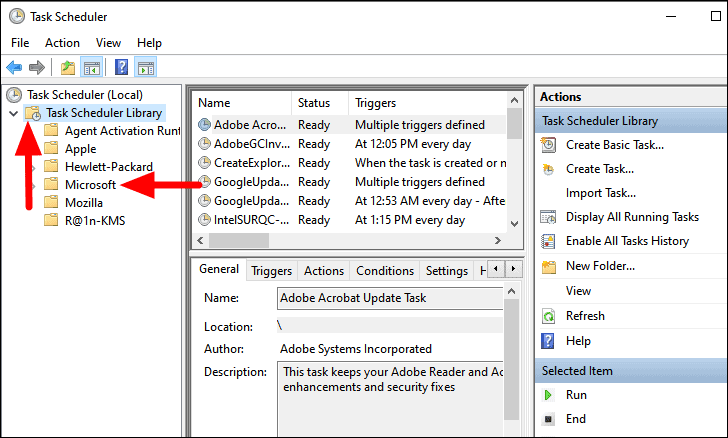Click the Description text box
The width and height of the screenshot is (728, 438).
point(390,399)
